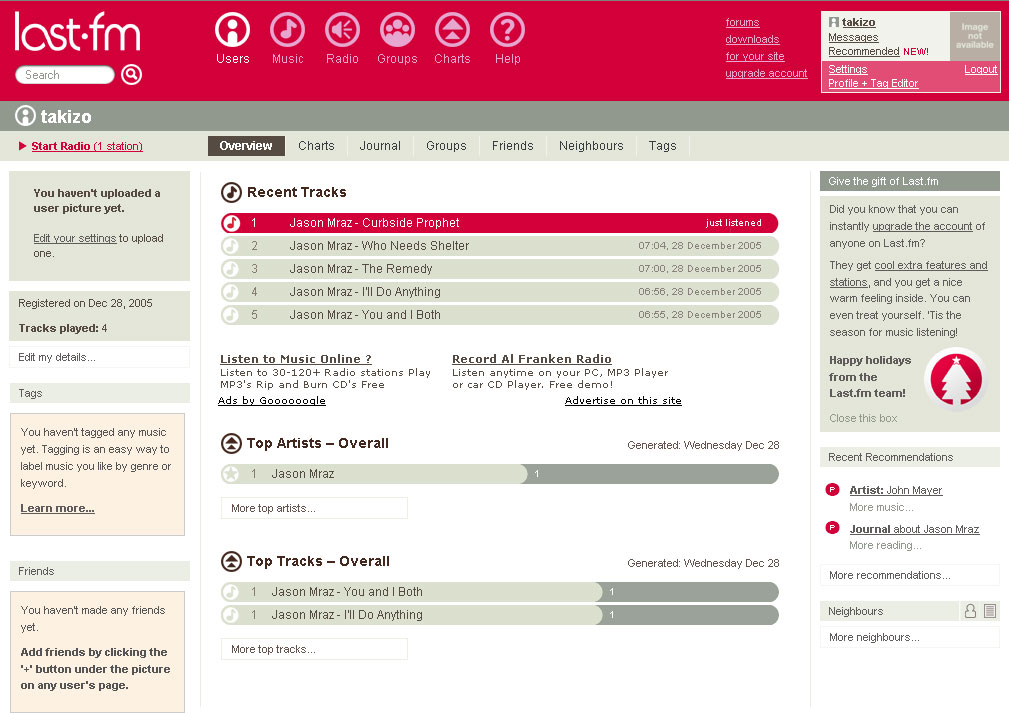
Task: Click the note icon on The Remedy recent track
Action: [231, 269]
